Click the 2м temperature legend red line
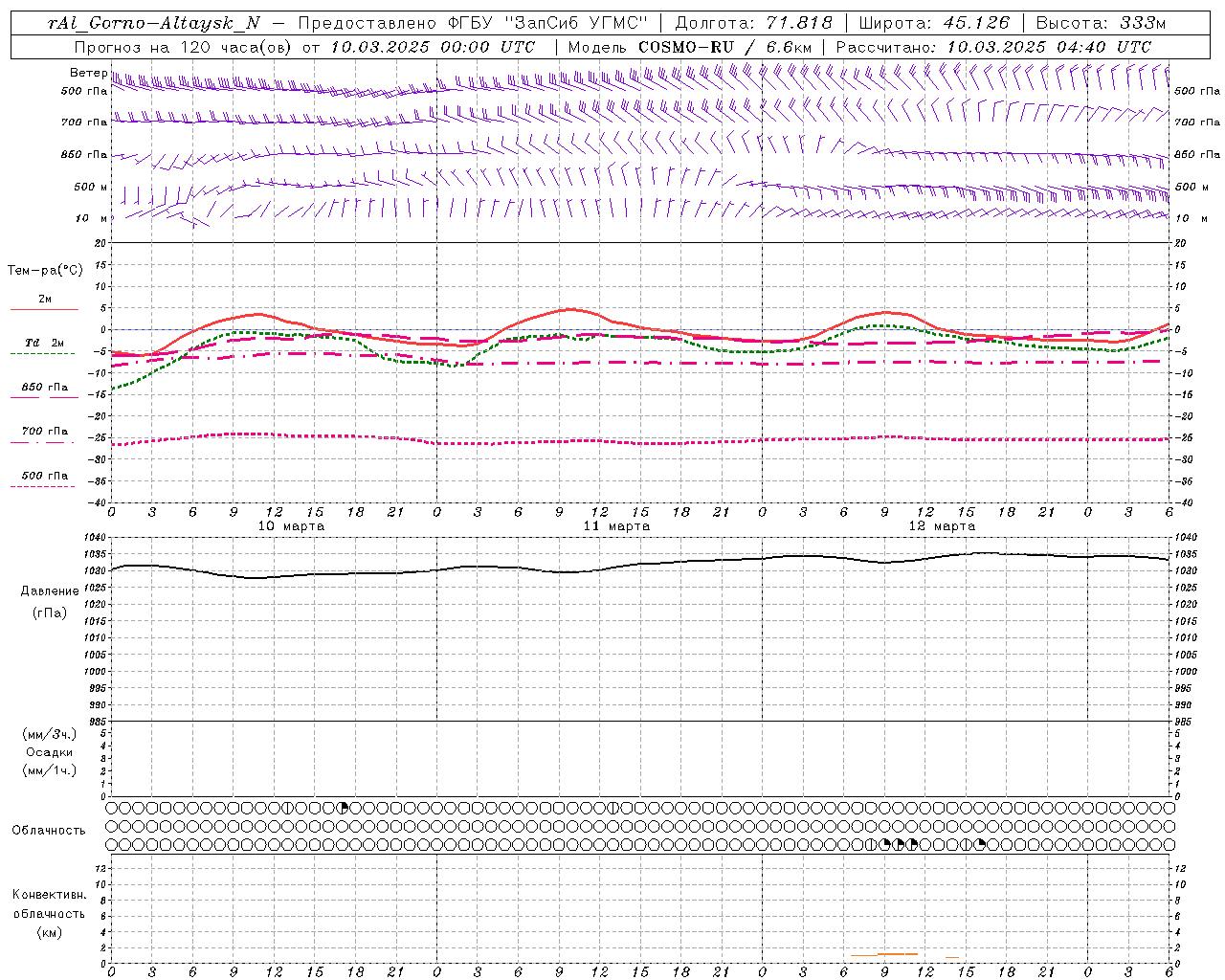Screen dimensions: 1225x980 (44, 309)
